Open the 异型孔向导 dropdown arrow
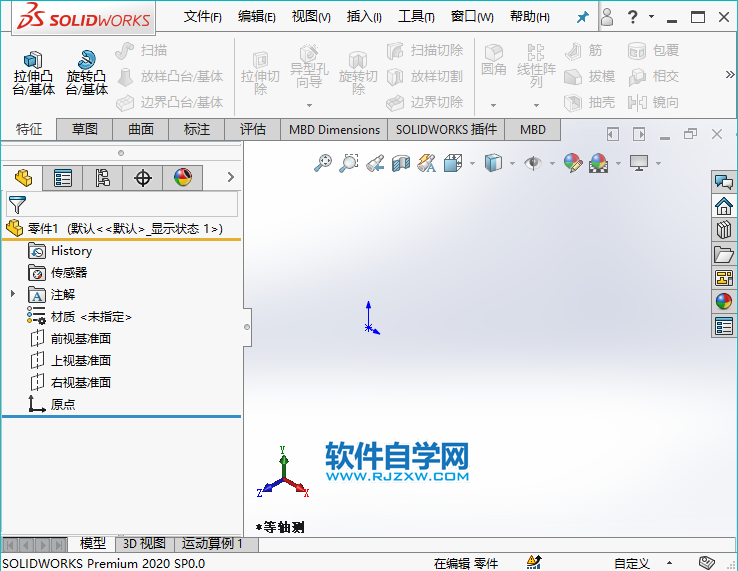 309,105
